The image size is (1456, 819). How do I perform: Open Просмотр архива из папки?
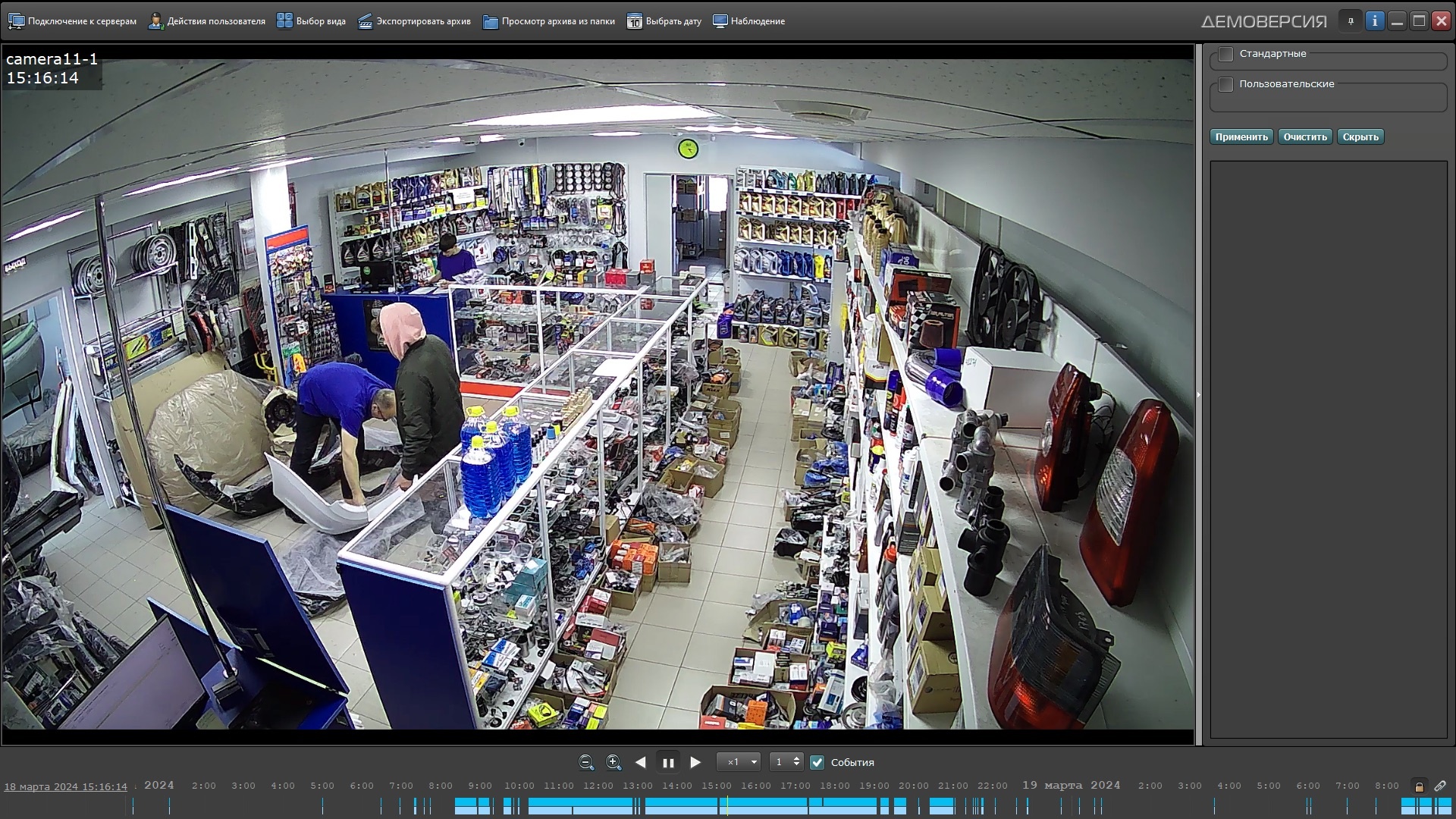tap(549, 21)
